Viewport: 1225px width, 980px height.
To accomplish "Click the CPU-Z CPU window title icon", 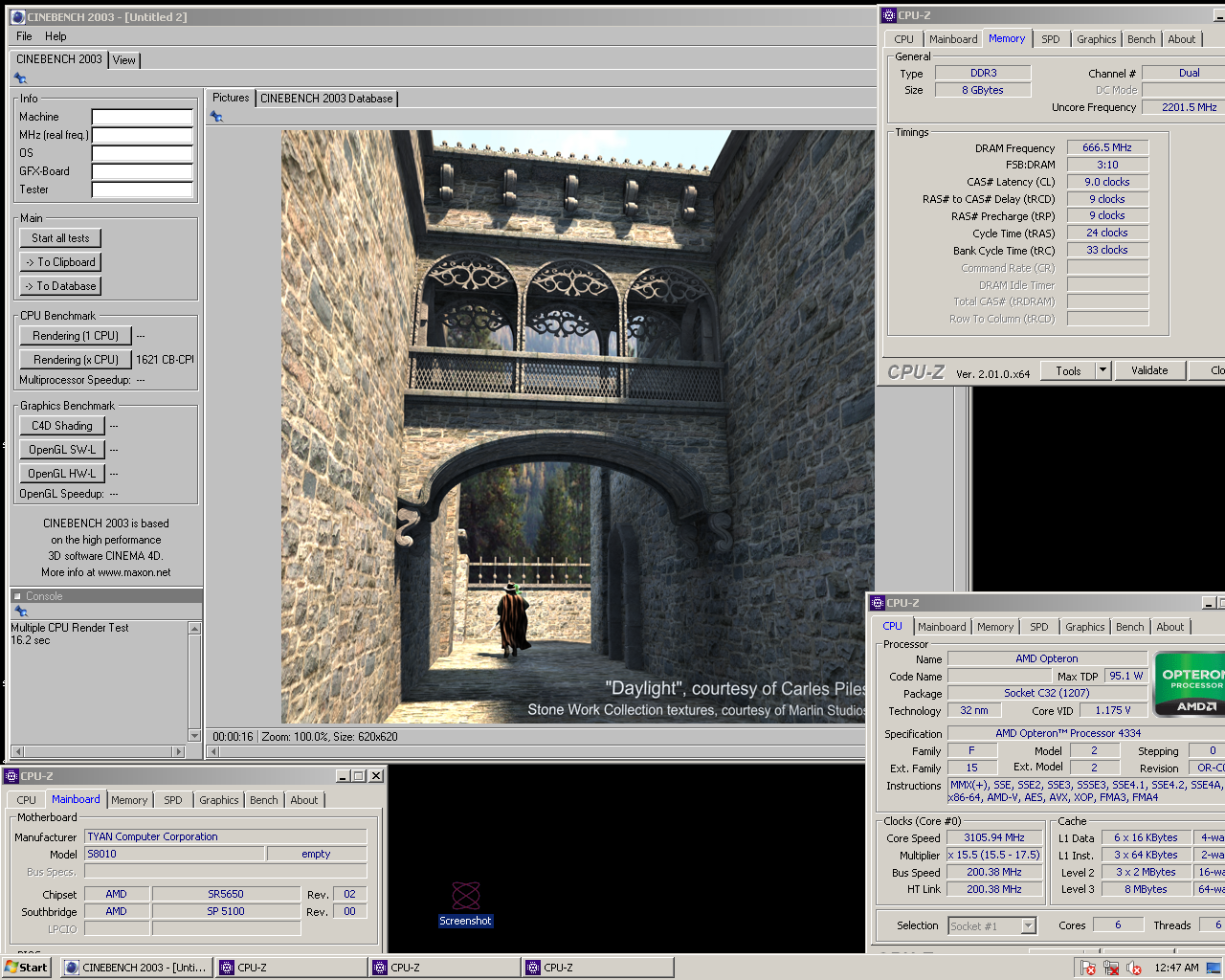I will coord(878,603).
